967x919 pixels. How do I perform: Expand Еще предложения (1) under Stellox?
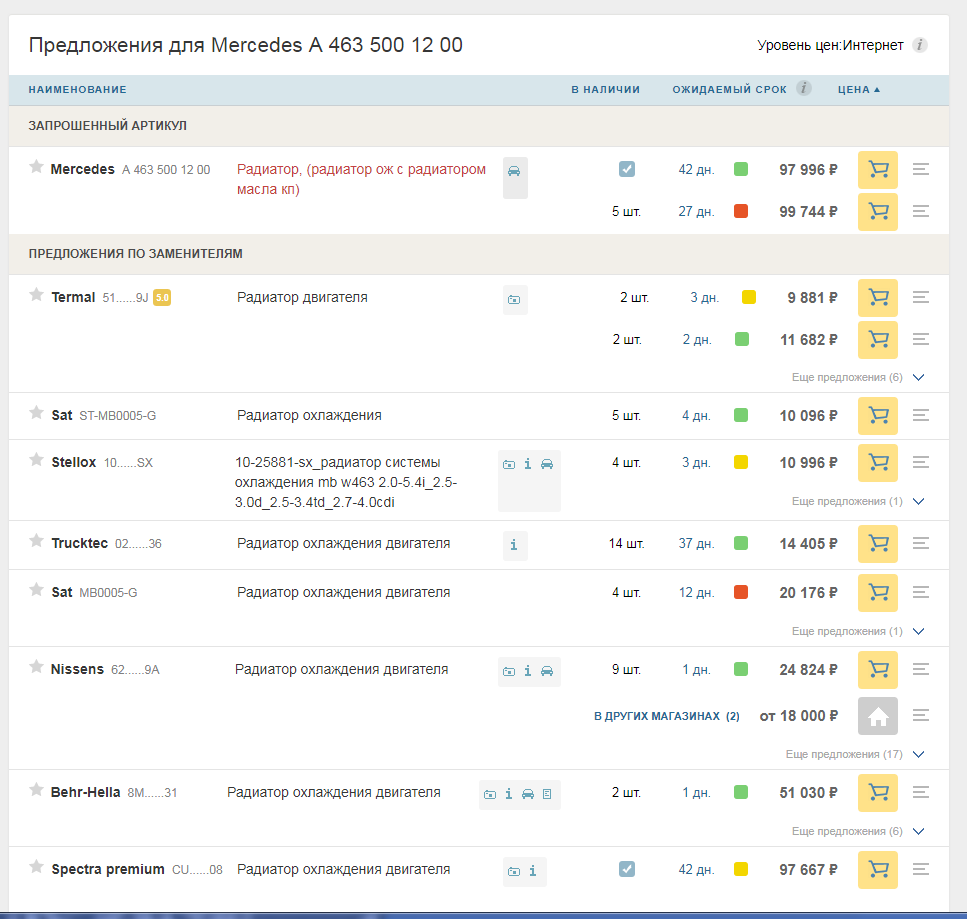858,501
